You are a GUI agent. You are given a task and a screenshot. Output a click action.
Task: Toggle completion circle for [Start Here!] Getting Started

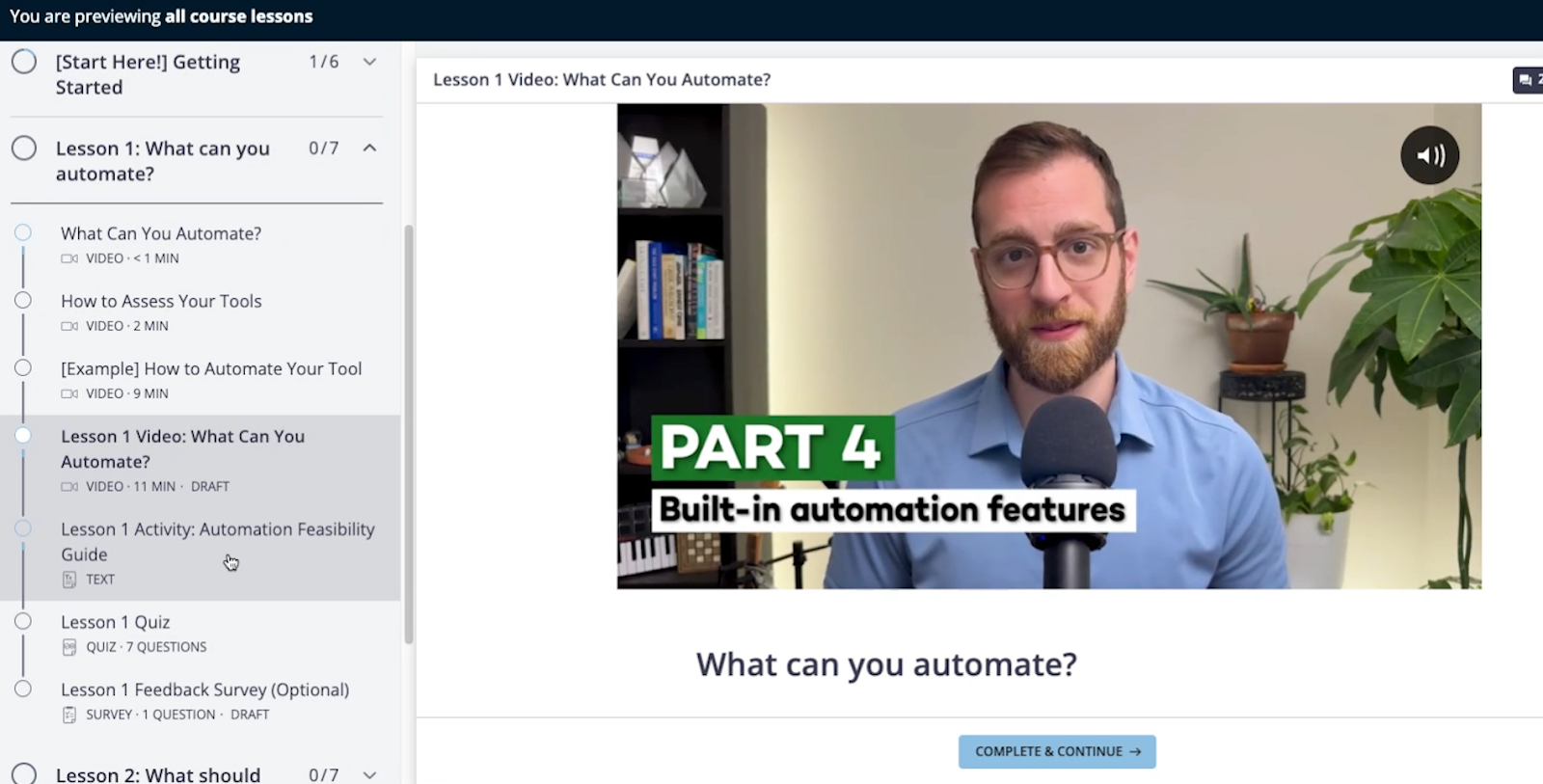click(24, 62)
